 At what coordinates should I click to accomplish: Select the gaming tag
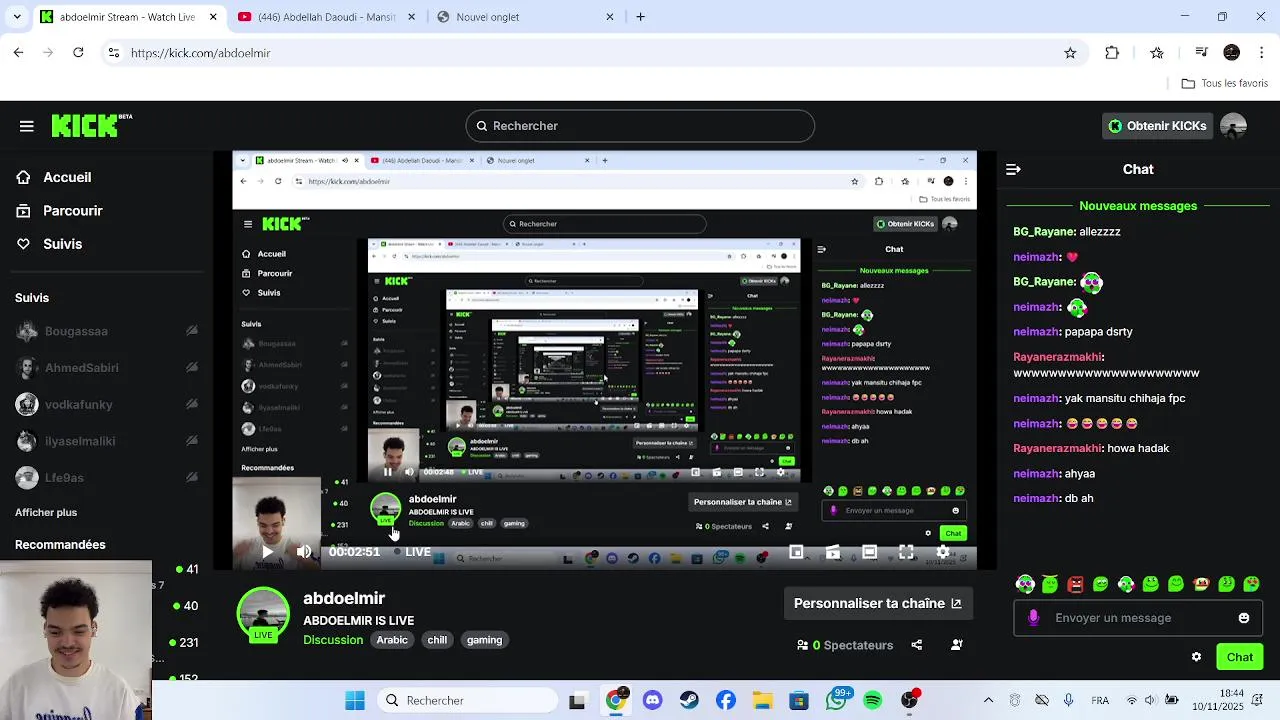point(484,640)
